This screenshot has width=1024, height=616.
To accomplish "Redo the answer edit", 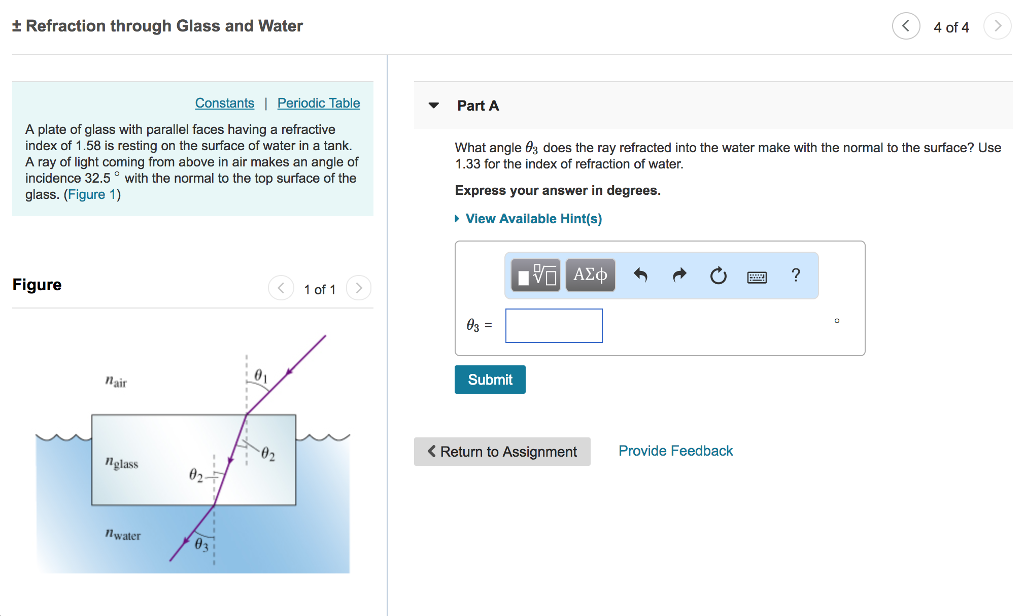I will (x=679, y=275).
